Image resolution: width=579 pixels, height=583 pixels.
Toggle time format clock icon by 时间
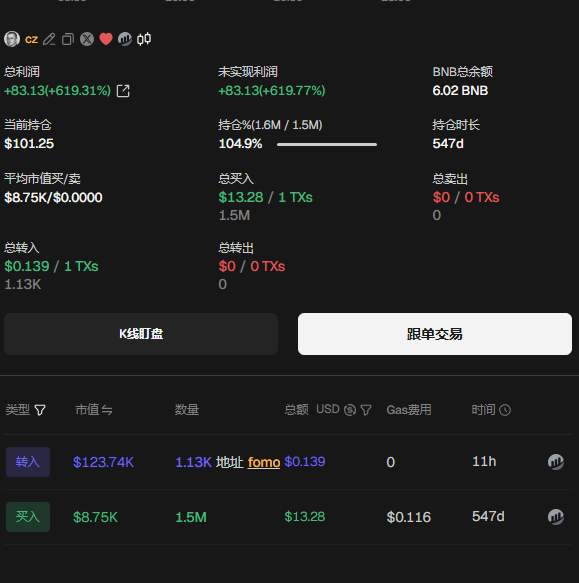click(505, 410)
